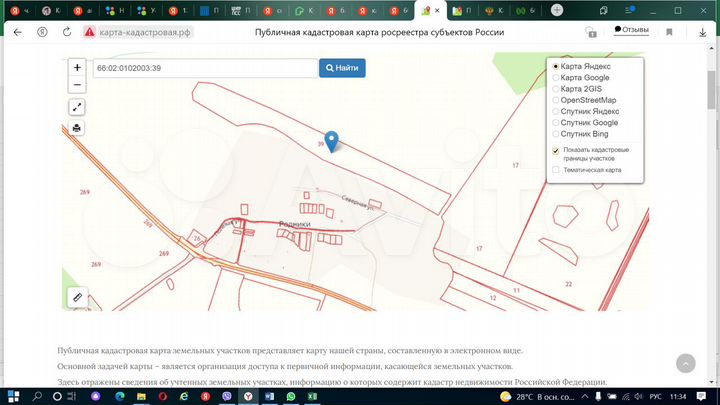Open Отзывы reviews button
720x405 pixels.
[630, 30]
